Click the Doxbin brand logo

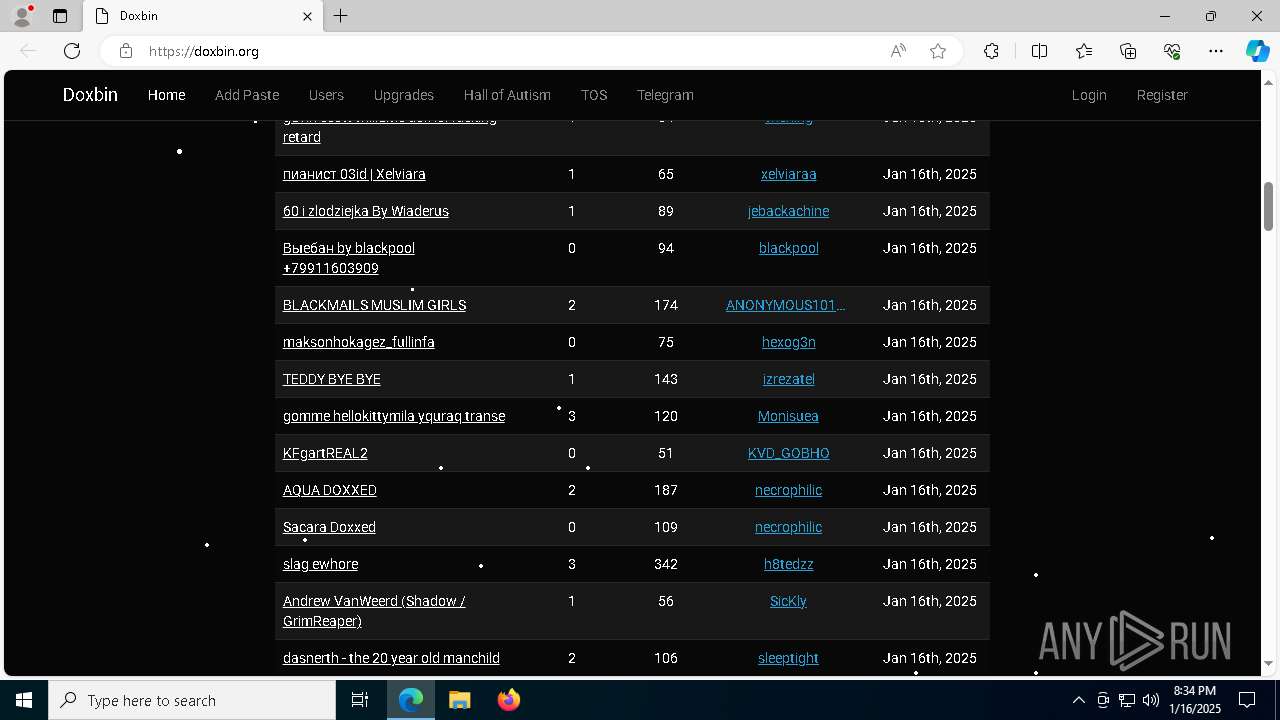pos(90,95)
